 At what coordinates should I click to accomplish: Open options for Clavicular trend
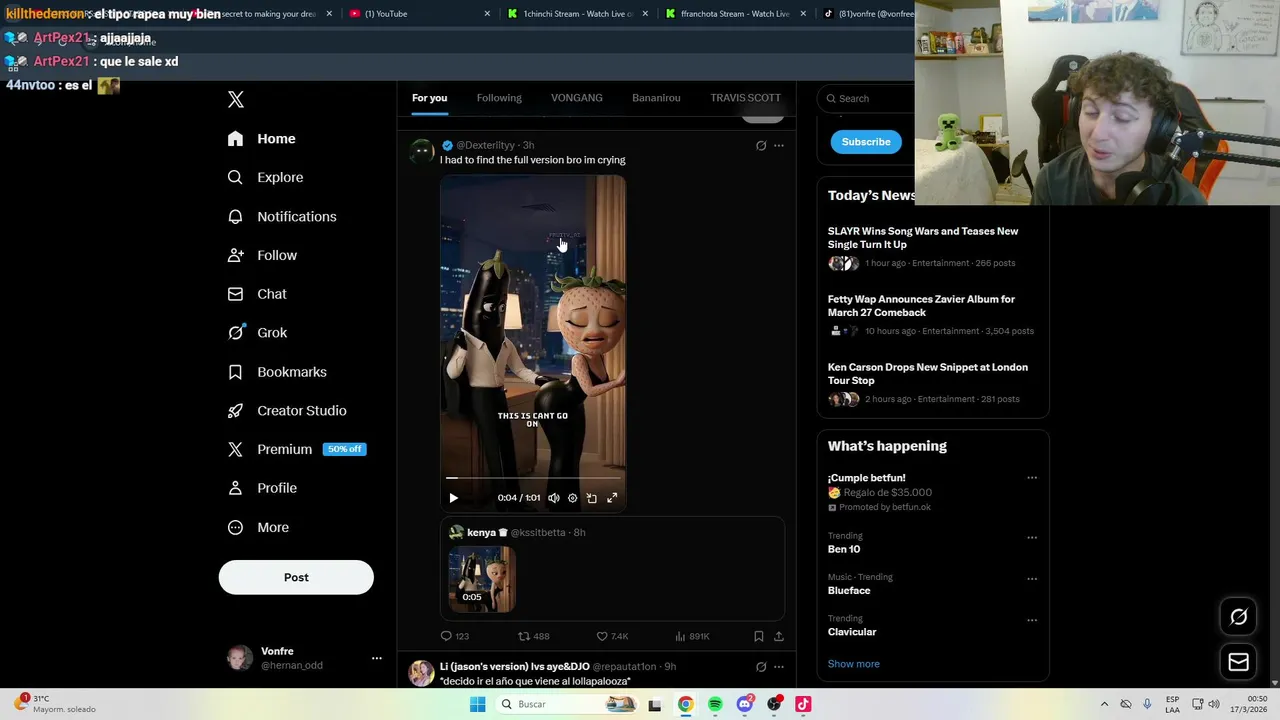[1032, 621]
